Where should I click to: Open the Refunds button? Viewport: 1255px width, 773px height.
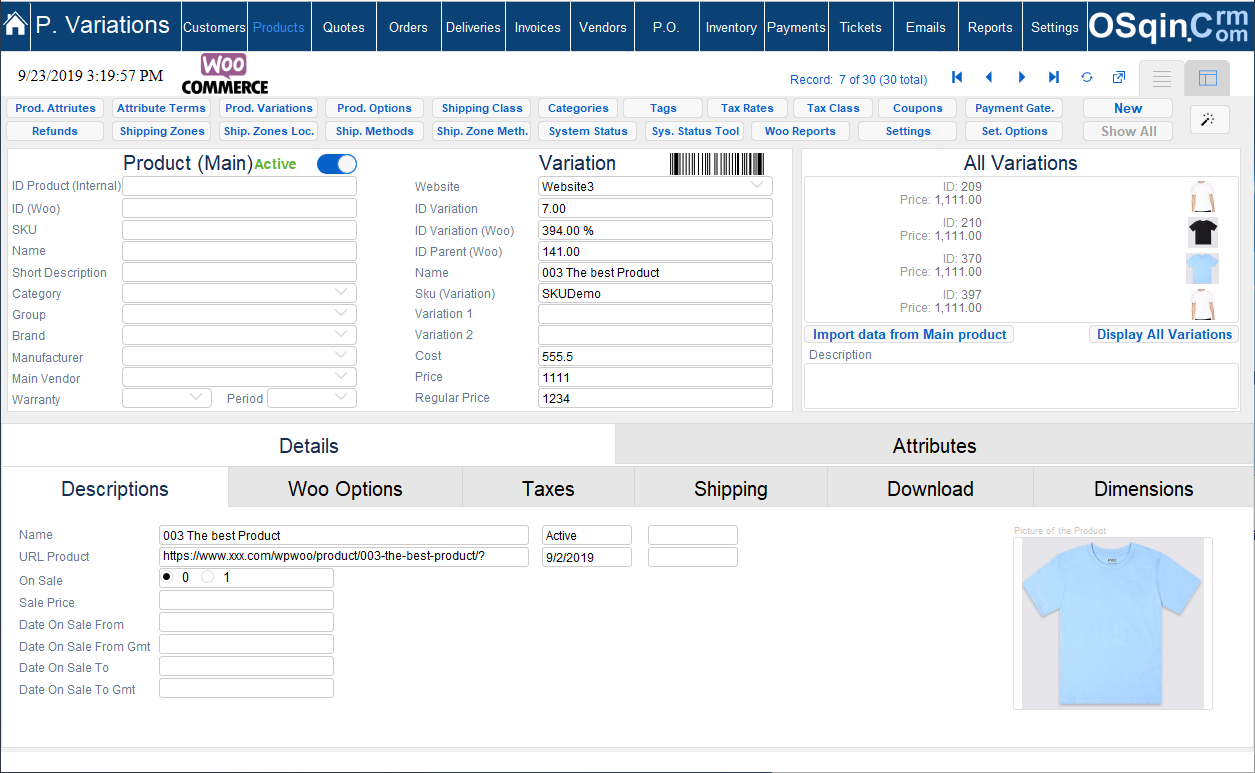[55, 131]
